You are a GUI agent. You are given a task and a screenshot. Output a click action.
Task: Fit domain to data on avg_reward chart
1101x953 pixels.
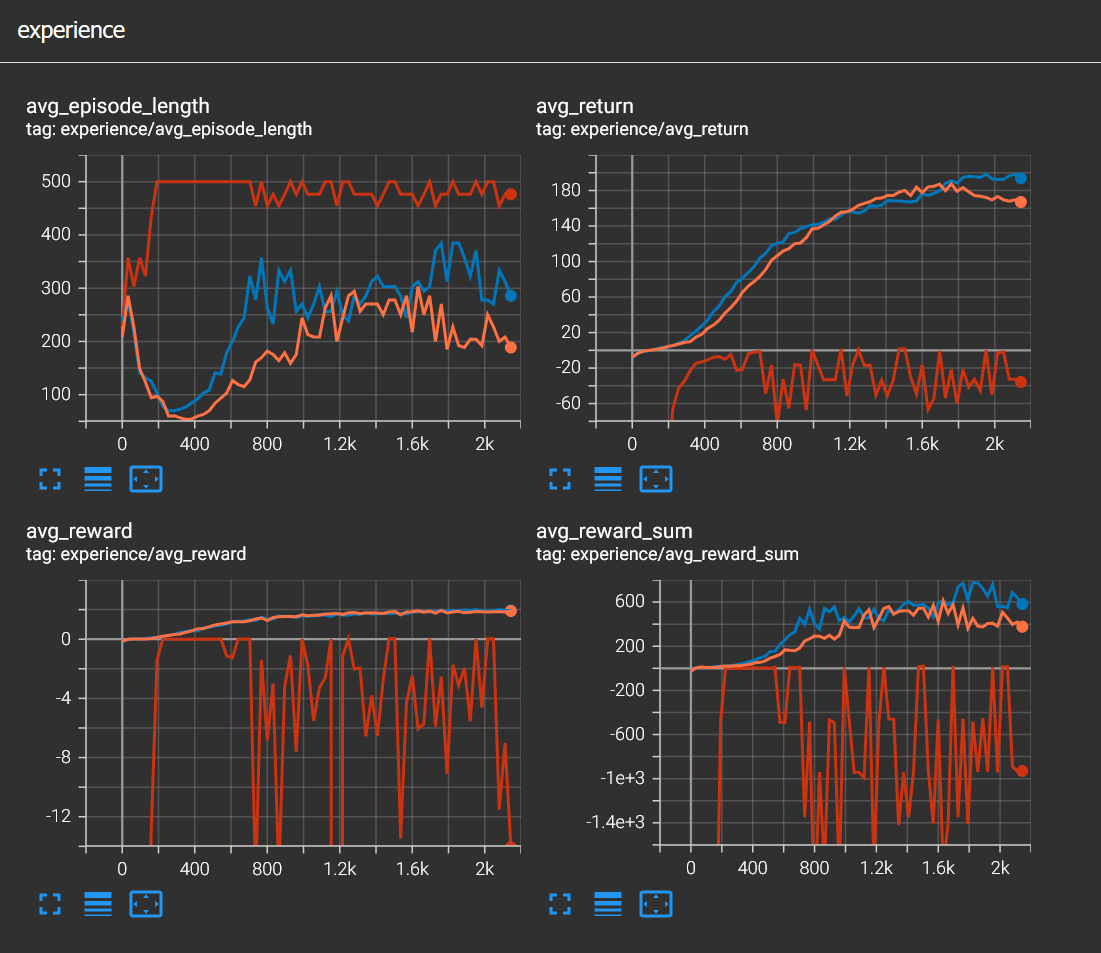coord(146,905)
